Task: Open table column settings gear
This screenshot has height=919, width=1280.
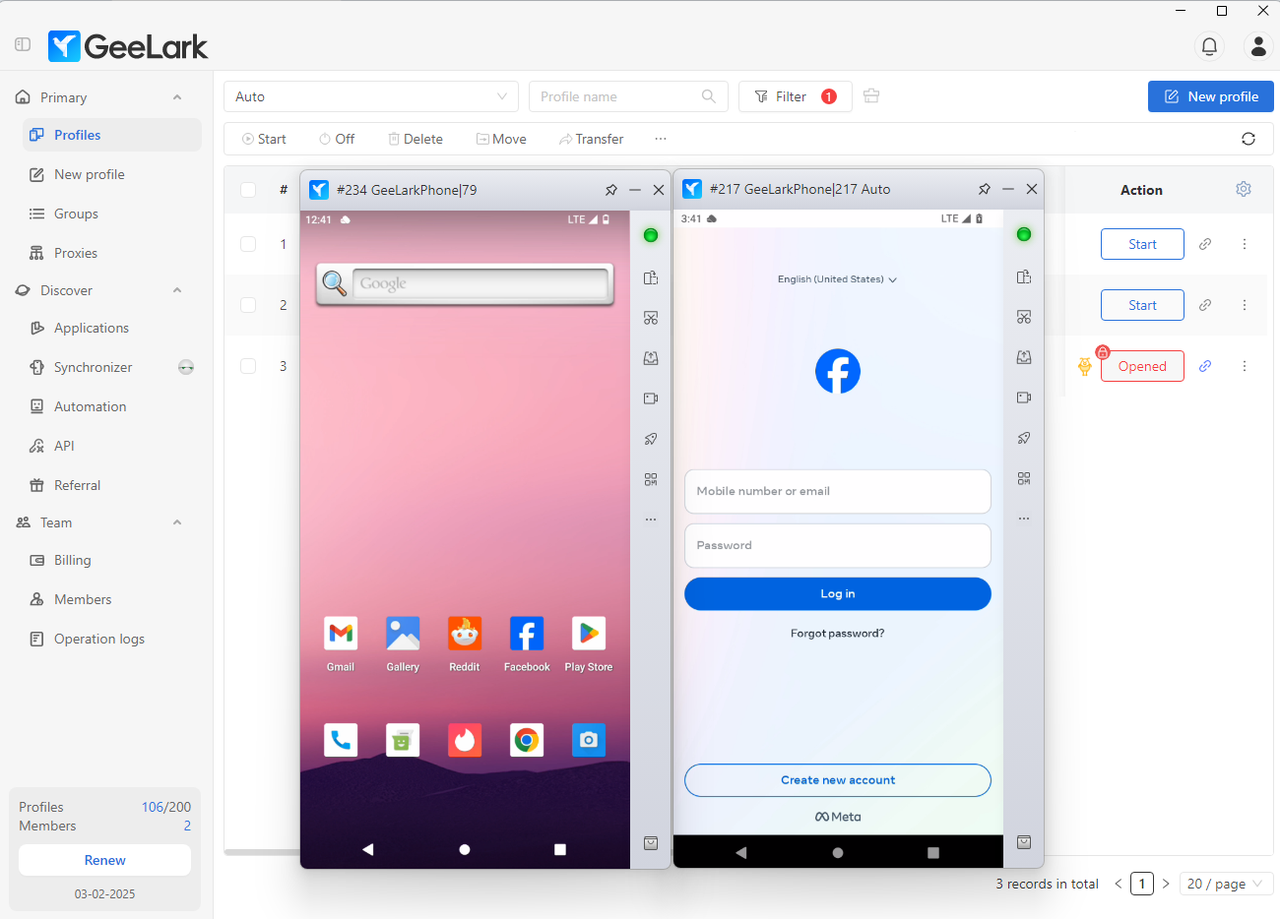Action: click(x=1243, y=189)
